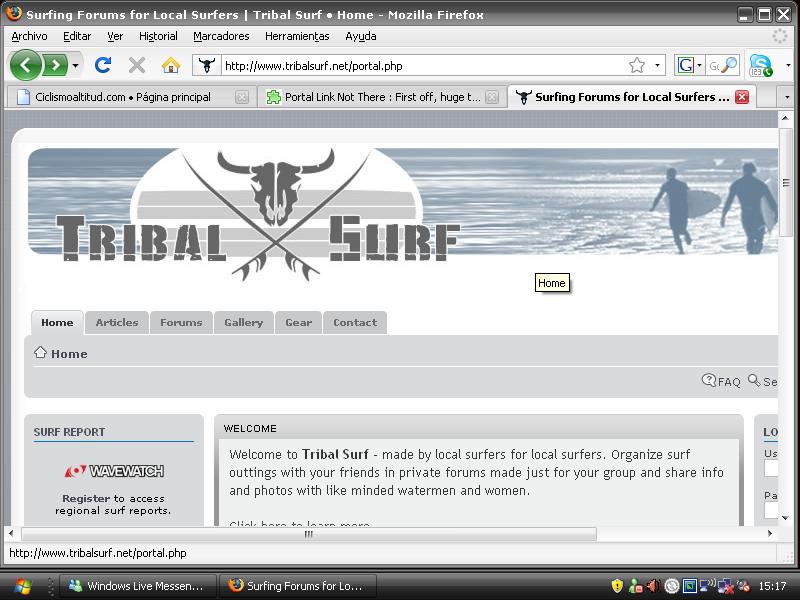Open the FAQ link
Screen dimensions: 800x600
(729, 382)
